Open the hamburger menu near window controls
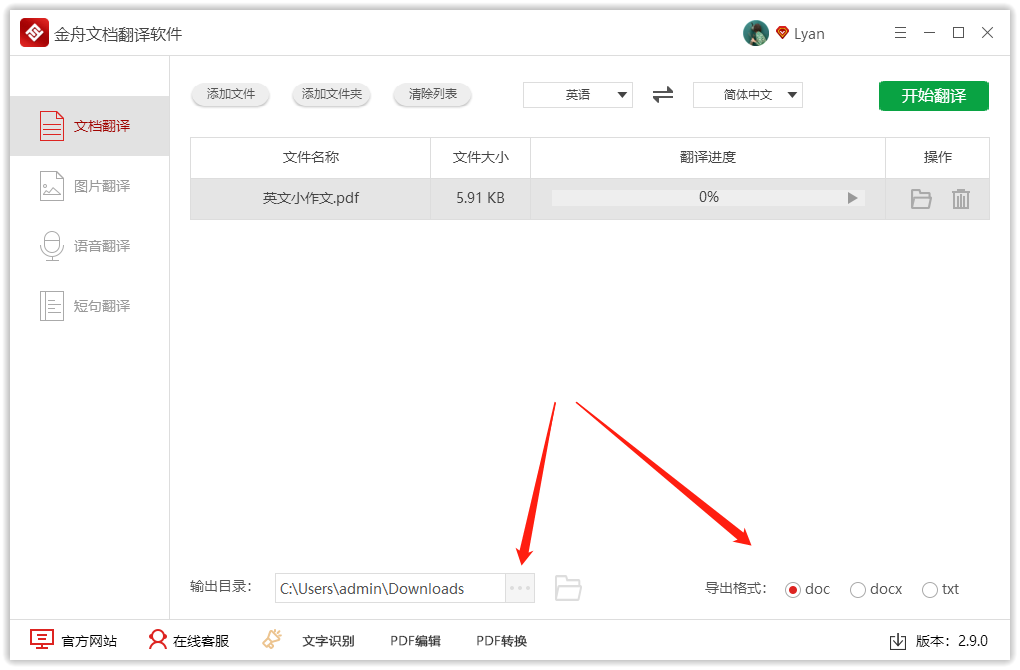 coord(900,32)
